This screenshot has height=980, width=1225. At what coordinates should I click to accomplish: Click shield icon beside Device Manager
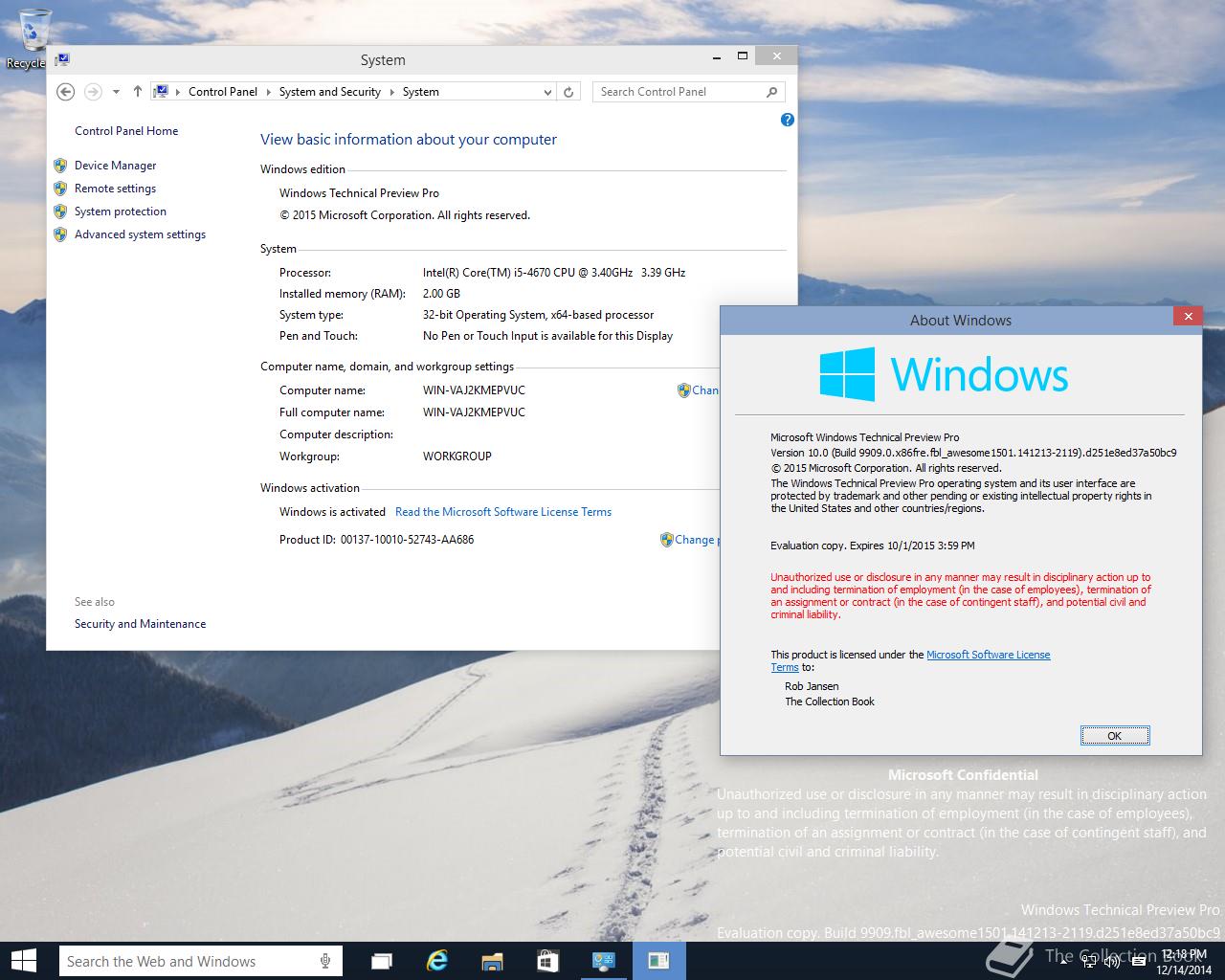(60, 166)
